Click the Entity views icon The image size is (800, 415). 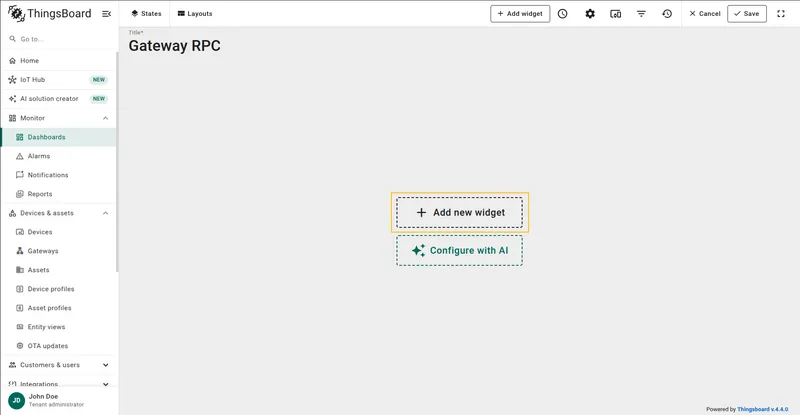coord(20,327)
